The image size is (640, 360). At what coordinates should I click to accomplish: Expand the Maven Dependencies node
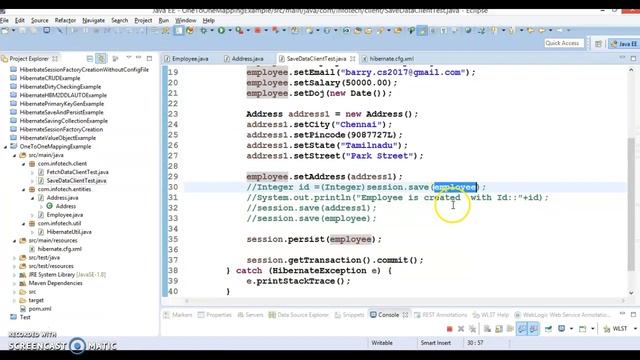15,284
